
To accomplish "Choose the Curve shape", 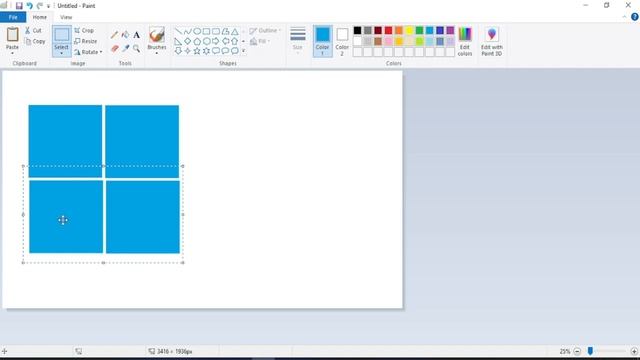I will pyautogui.click(x=187, y=31).
